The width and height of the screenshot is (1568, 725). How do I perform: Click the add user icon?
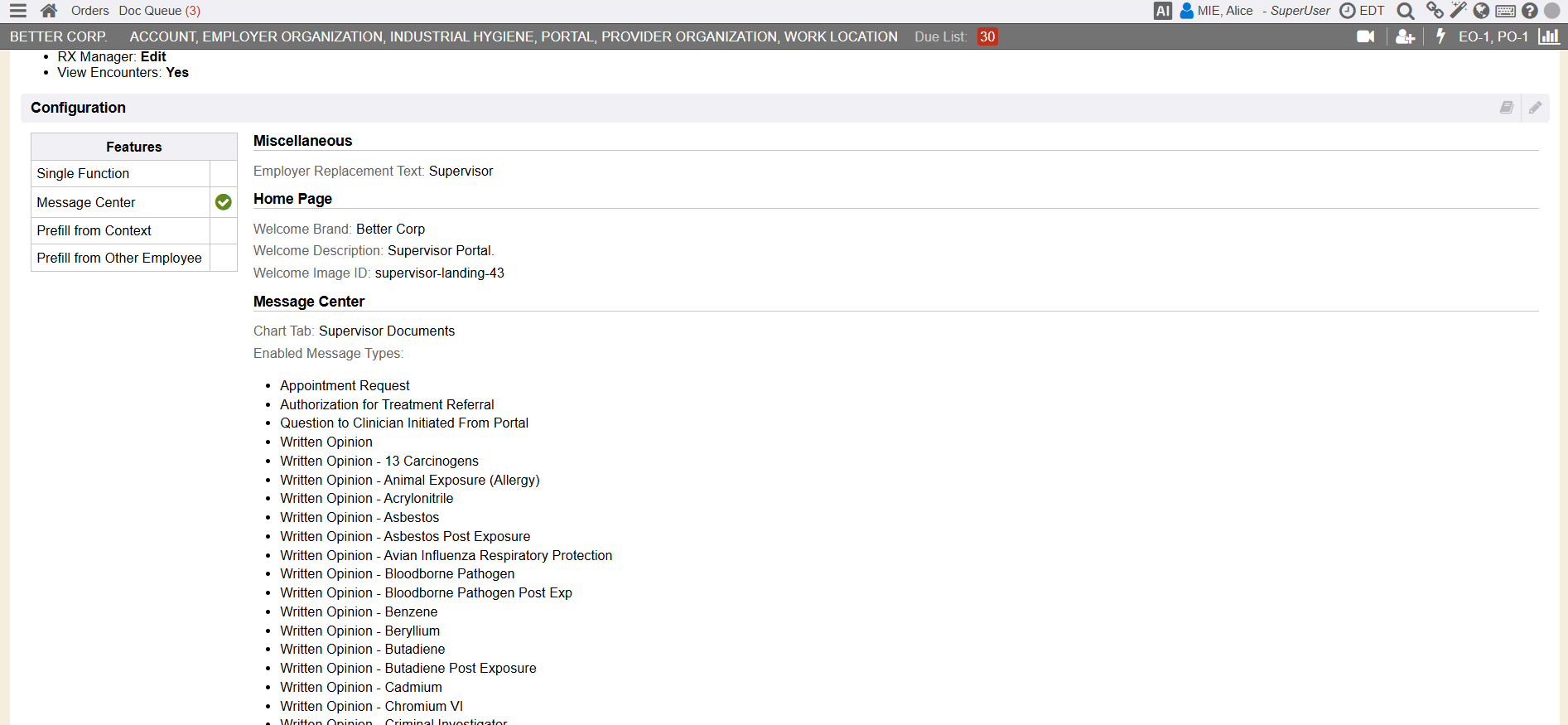click(x=1404, y=36)
